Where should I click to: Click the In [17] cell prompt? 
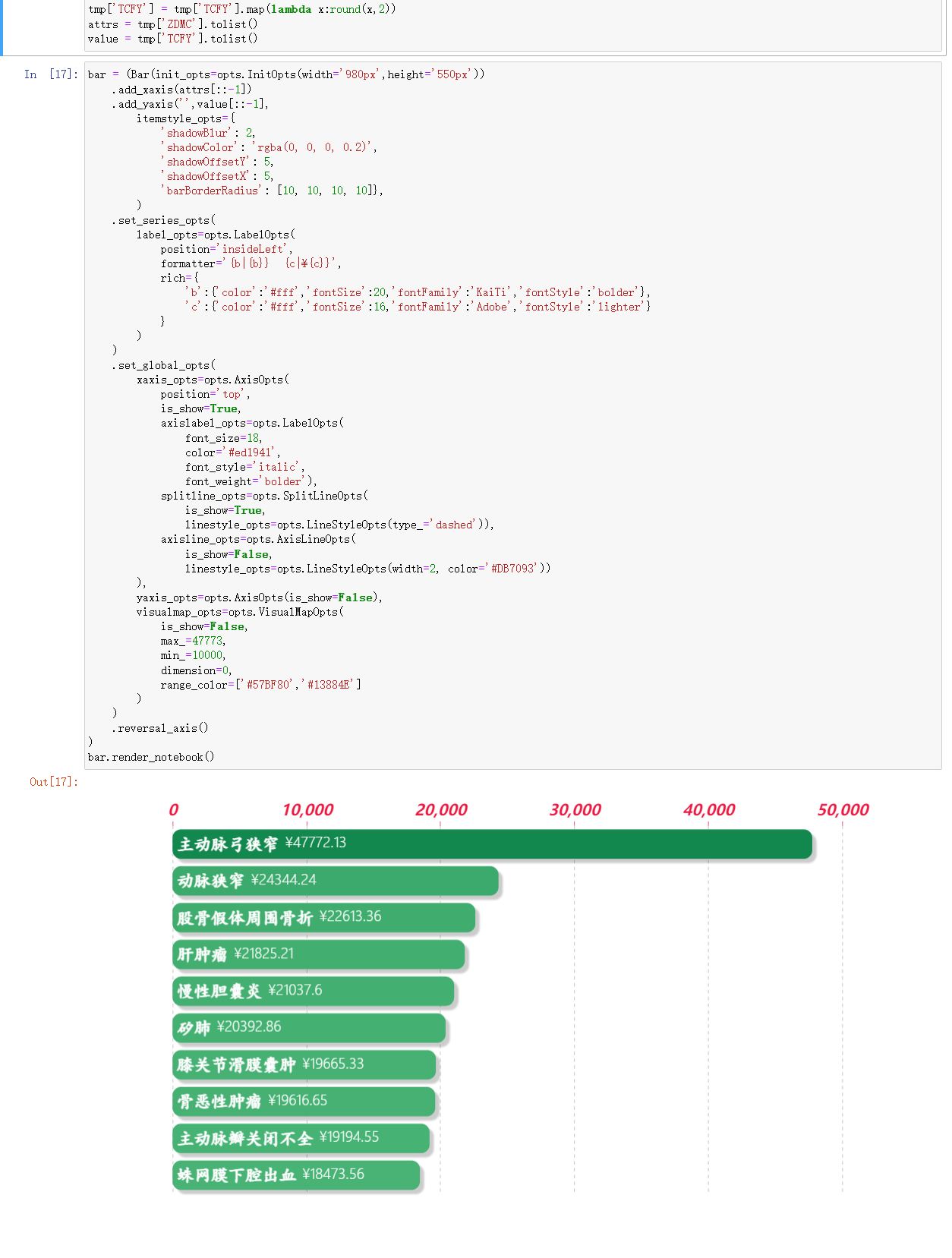pos(51,74)
